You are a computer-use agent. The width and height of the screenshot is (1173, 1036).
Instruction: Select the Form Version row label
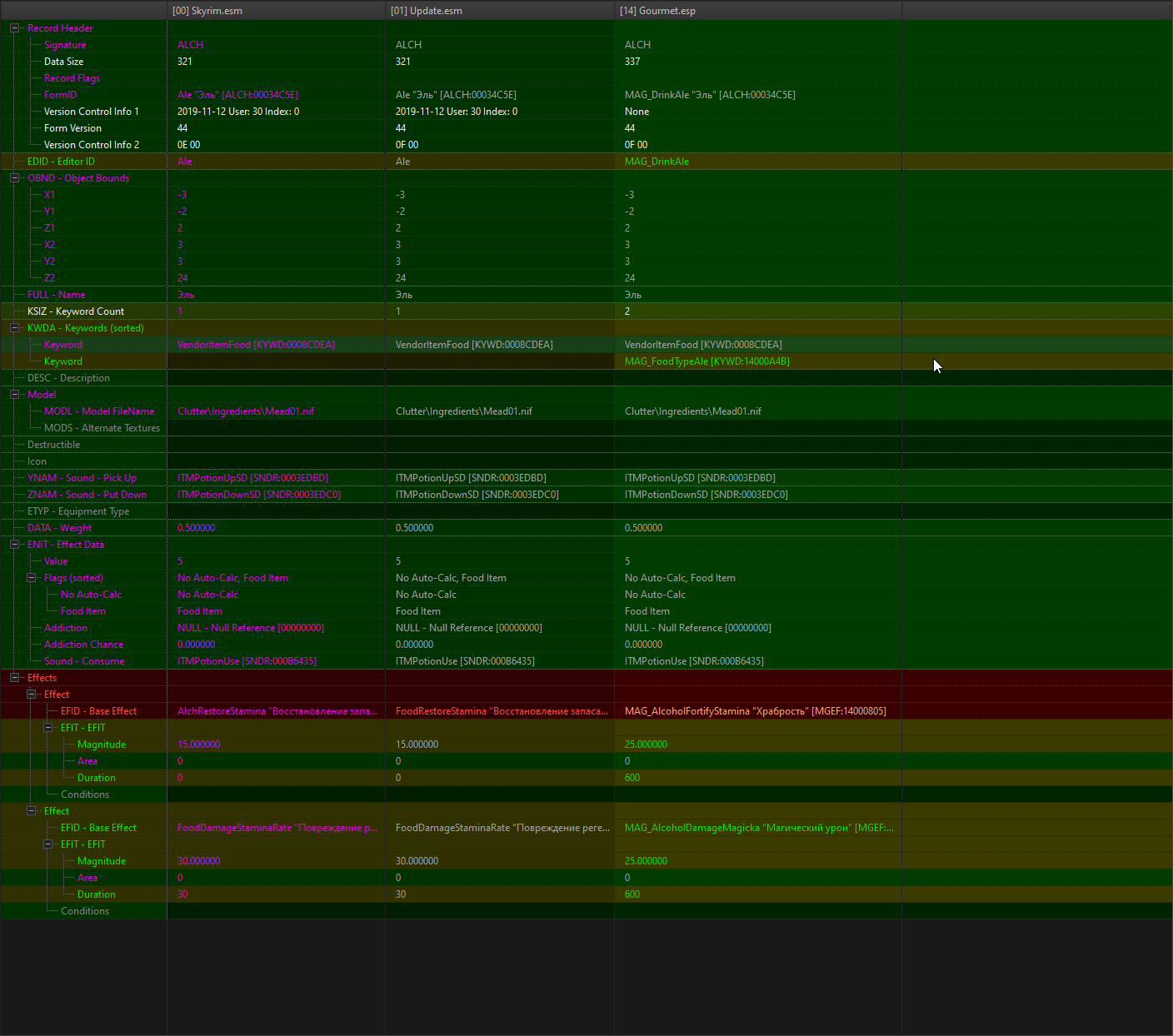click(x=72, y=128)
